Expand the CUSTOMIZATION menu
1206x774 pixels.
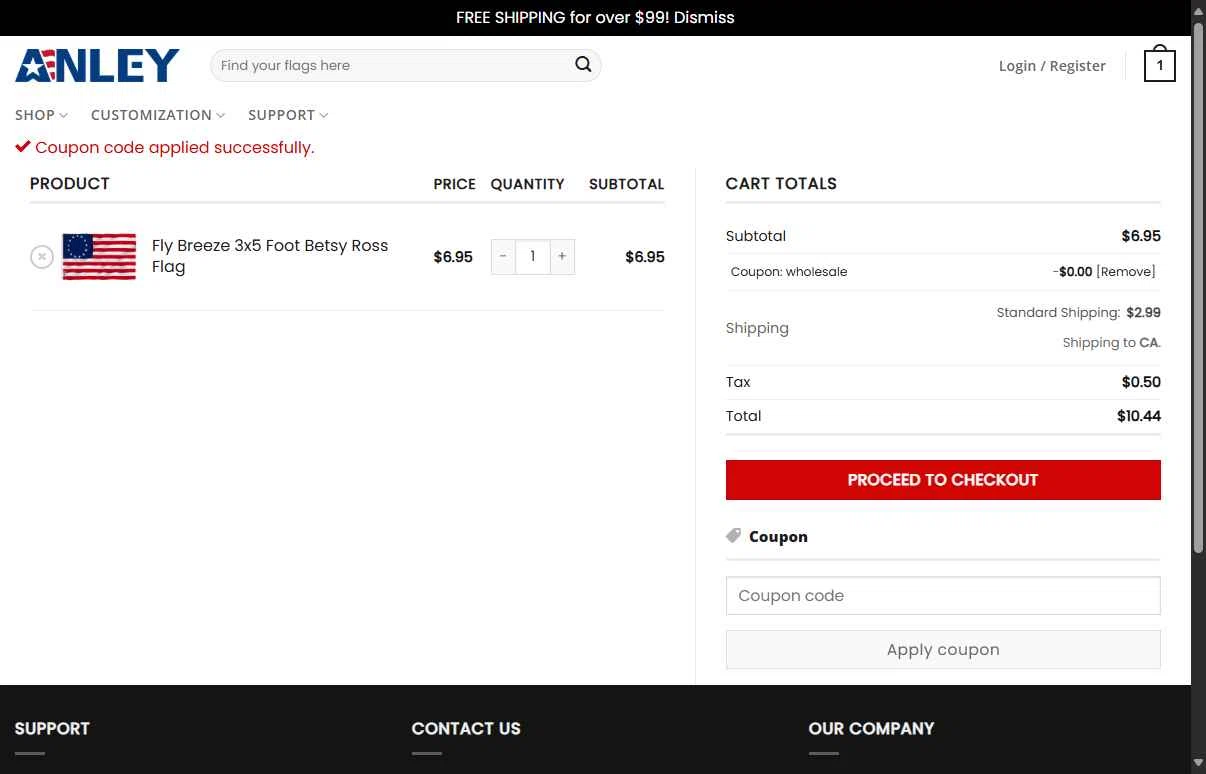[x=158, y=115]
